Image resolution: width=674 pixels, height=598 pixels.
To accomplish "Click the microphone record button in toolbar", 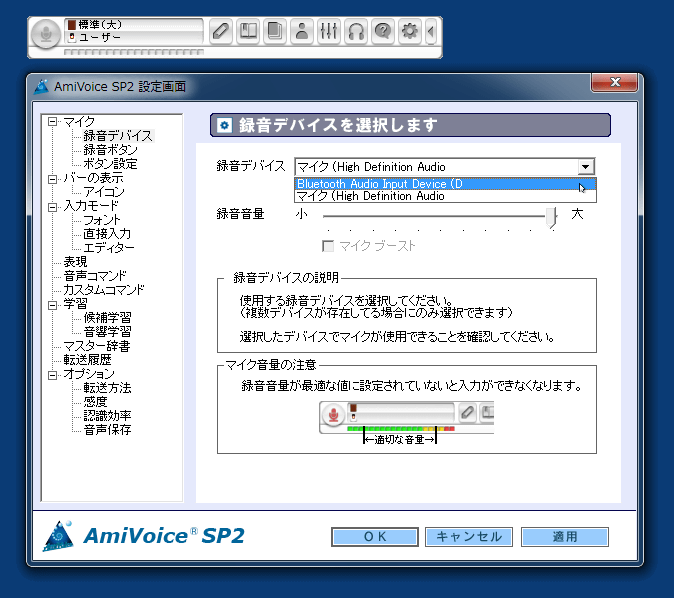I will pos(46,33).
